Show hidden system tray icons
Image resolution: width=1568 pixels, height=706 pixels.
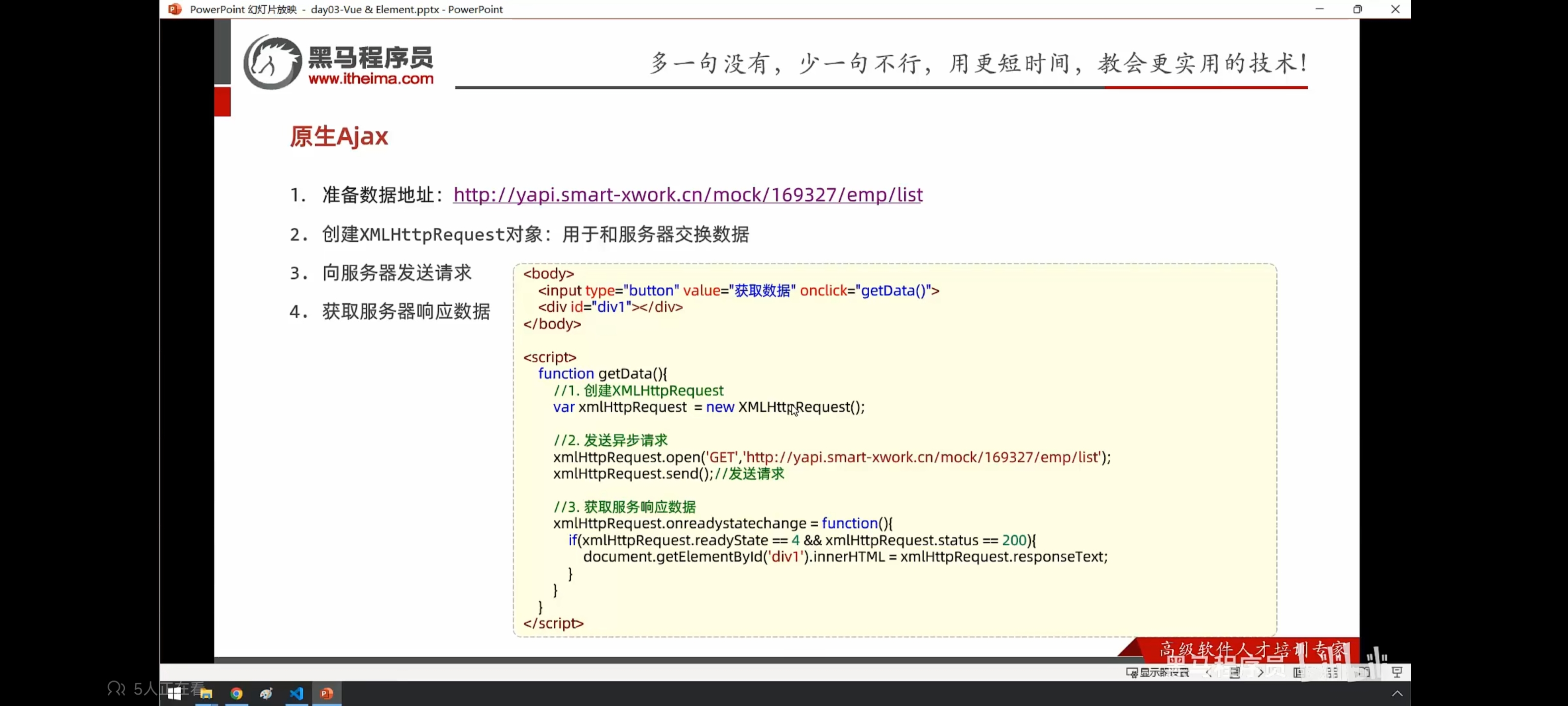coord(1397,693)
